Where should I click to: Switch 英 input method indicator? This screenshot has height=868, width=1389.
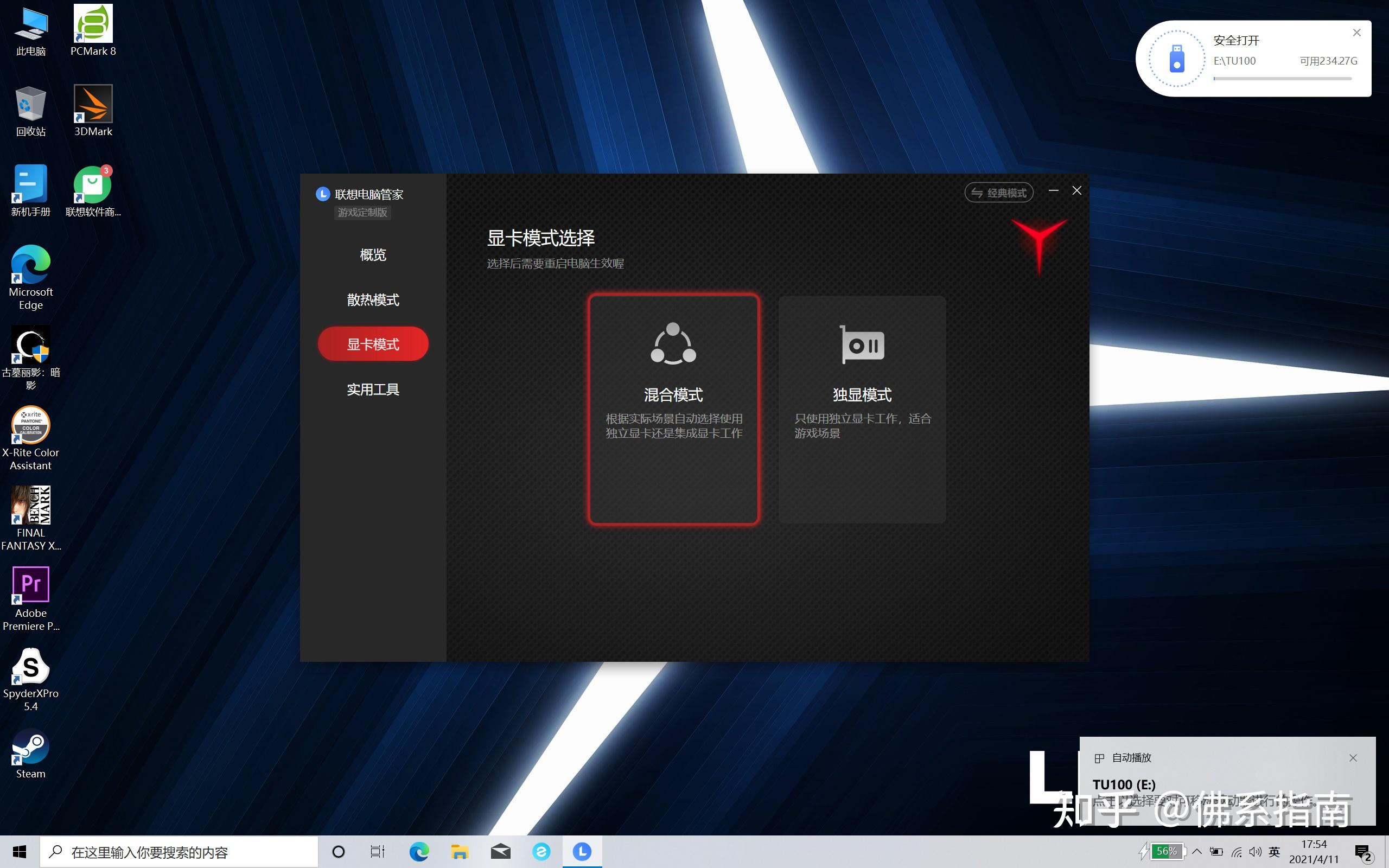1275,852
